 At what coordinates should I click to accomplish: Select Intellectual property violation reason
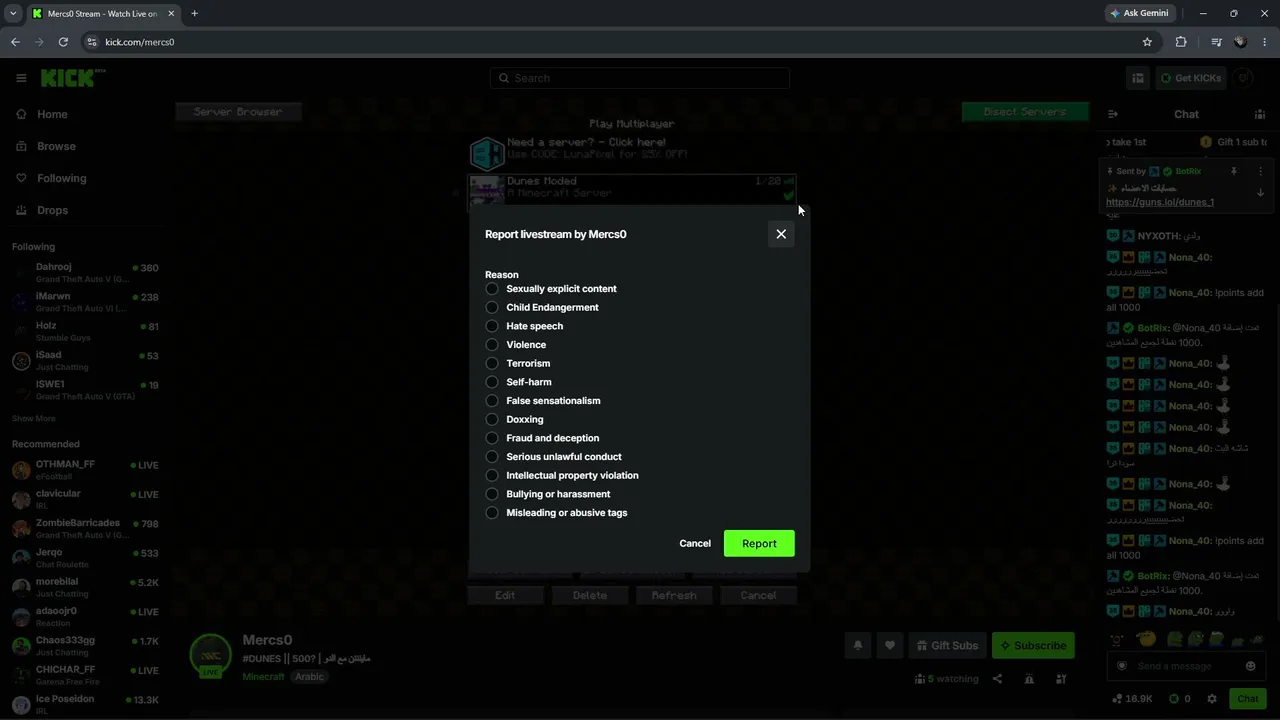[x=492, y=476]
